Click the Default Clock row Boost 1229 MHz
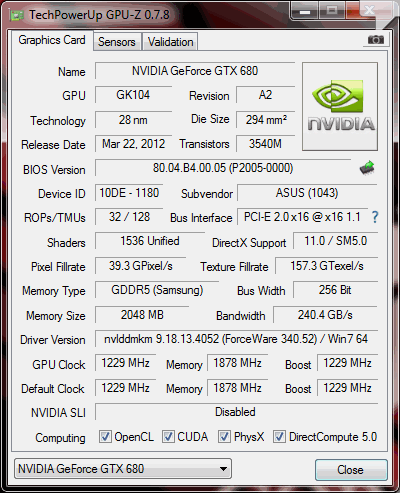This screenshot has width=400, height=493. [x=347, y=388]
